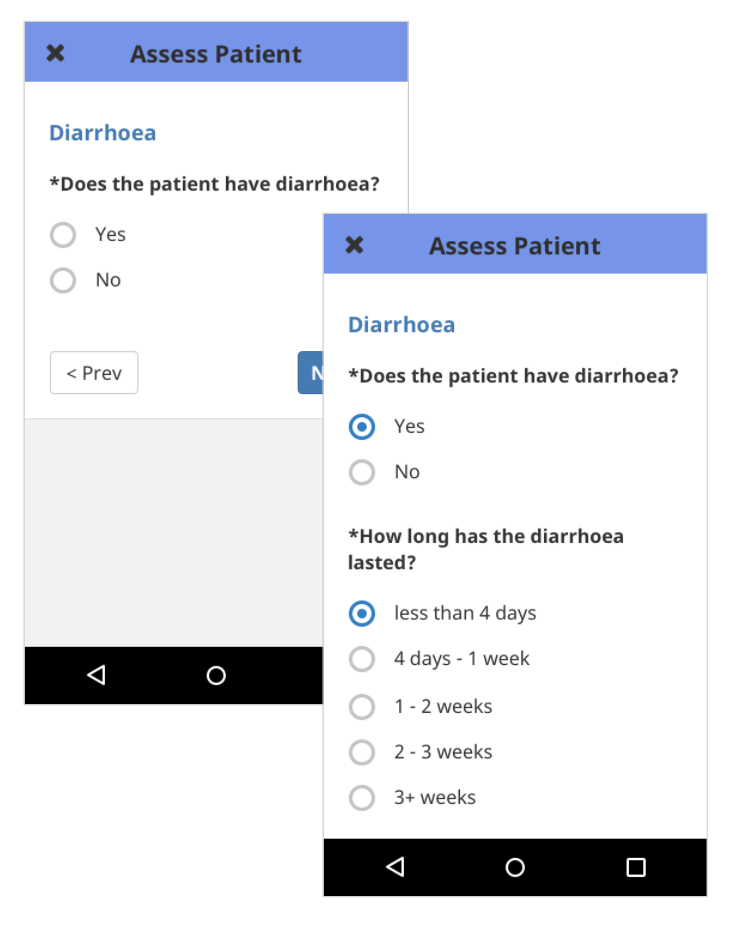This screenshot has height=928, width=730.
Task: Choose No radio on front diarrhoea question
Action: [362, 472]
